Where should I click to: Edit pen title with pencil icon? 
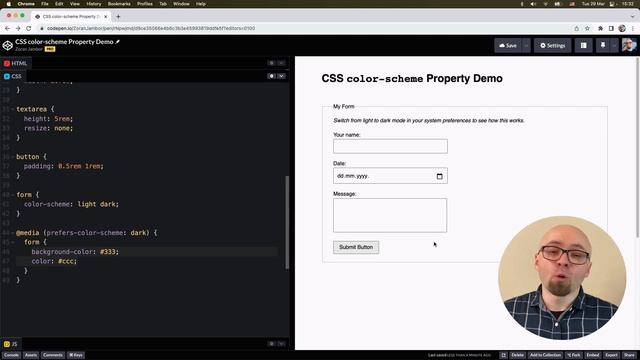point(118,42)
